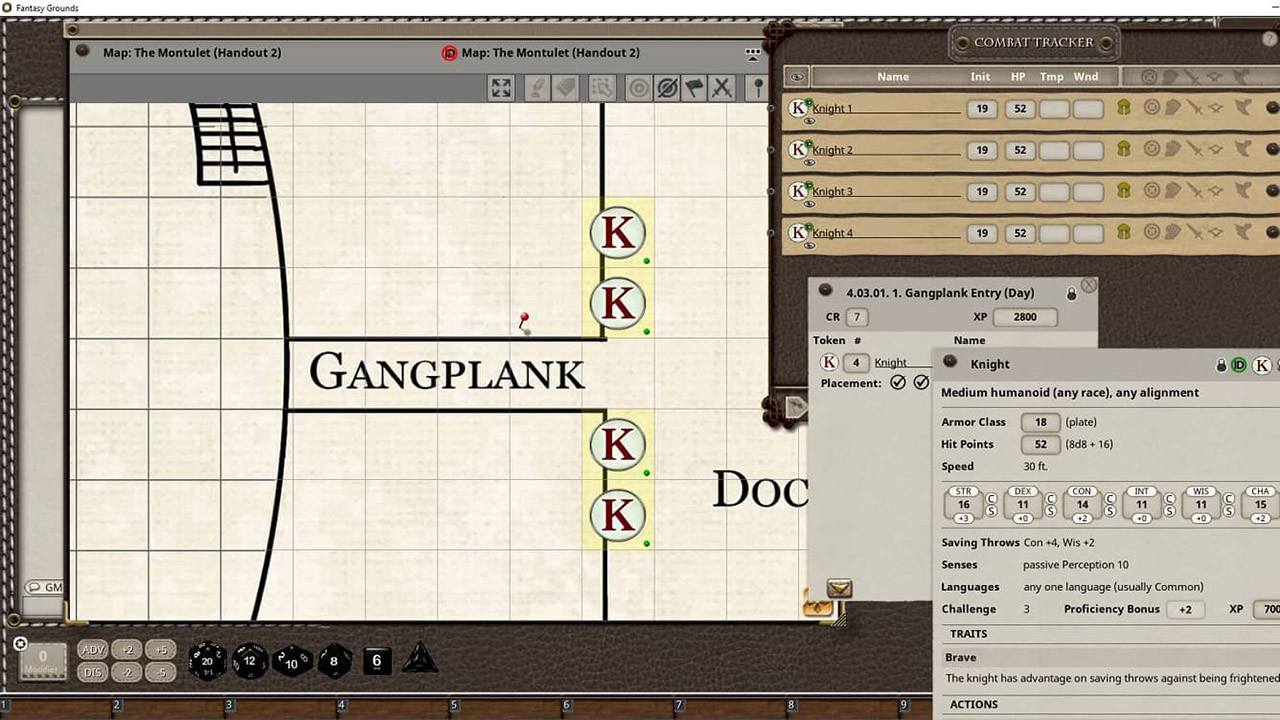Click the flag mask icon on the map toolbar
This screenshot has height=720, width=1280.
coord(694,88)
